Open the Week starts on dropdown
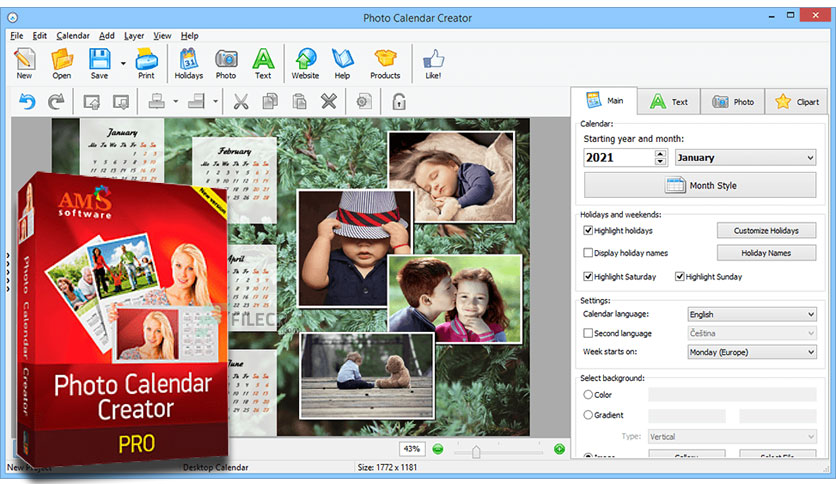 [x=752, y=352]
